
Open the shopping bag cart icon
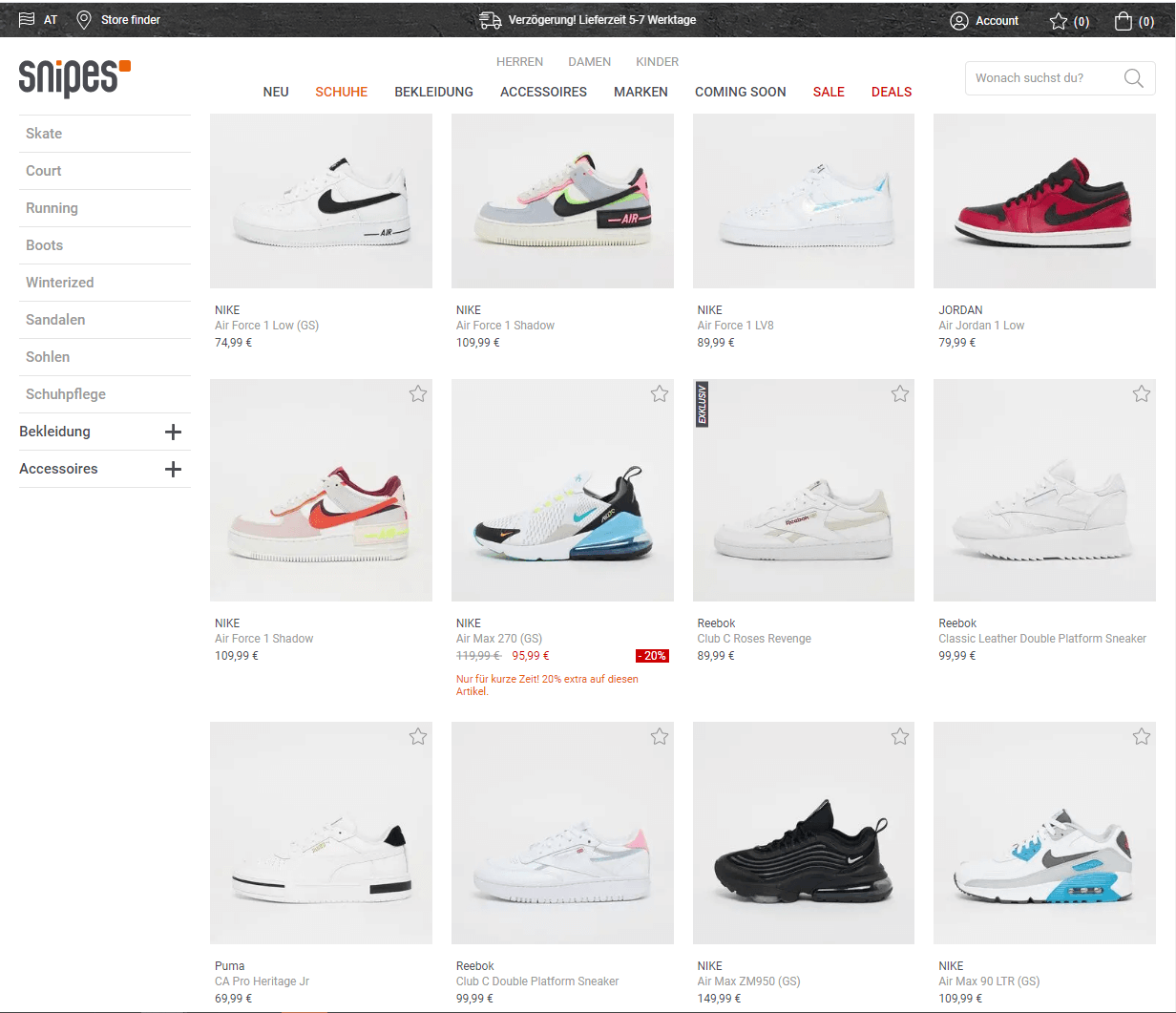(x=1123, y=21)
